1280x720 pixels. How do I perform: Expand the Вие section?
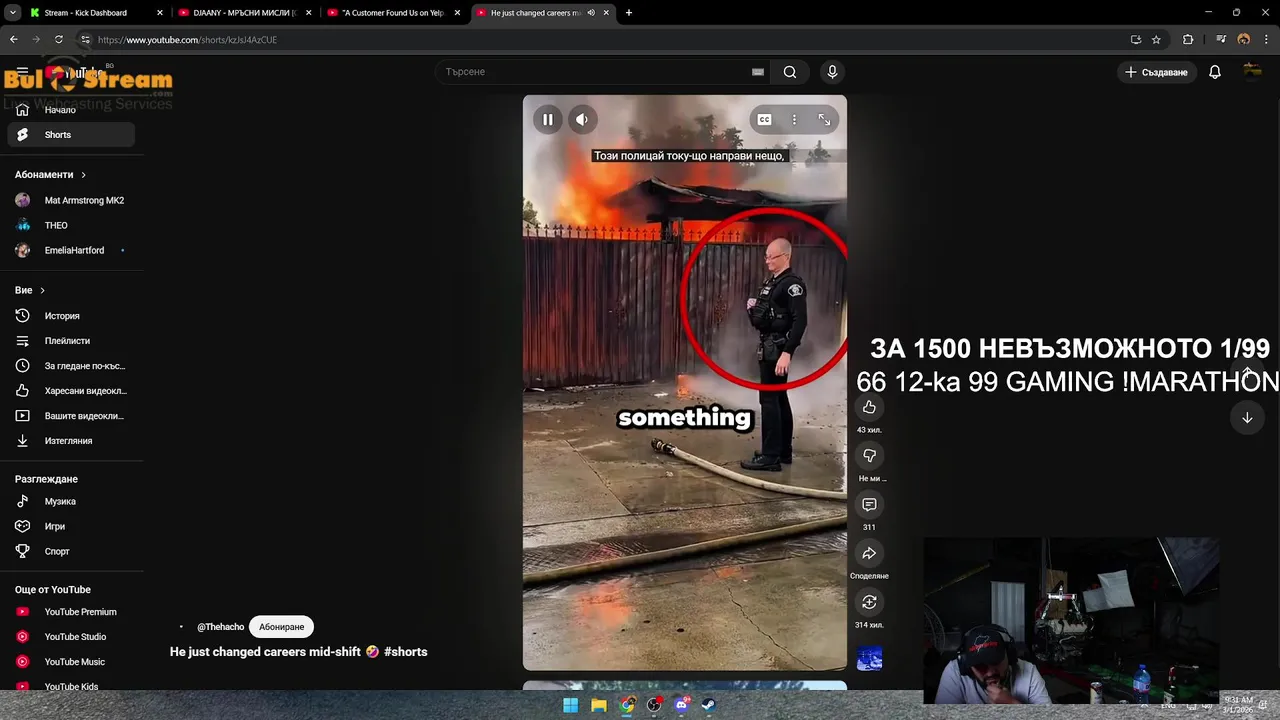pyautogui.click(x=30, y=290)
